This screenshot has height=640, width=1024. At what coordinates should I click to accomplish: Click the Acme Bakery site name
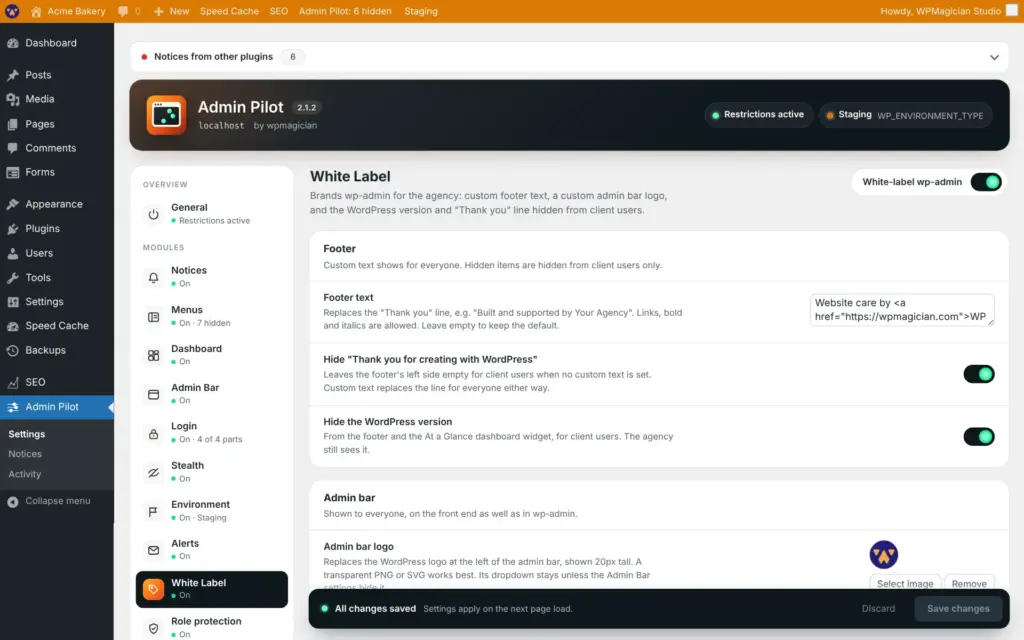point(76,11)
